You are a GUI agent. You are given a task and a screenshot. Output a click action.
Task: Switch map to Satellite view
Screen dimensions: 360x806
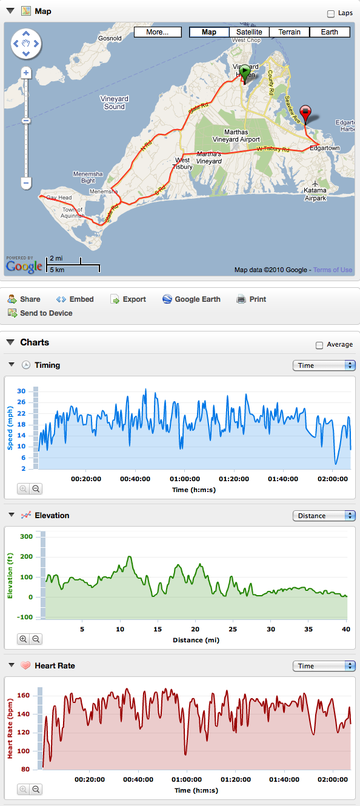coord(249,32)
